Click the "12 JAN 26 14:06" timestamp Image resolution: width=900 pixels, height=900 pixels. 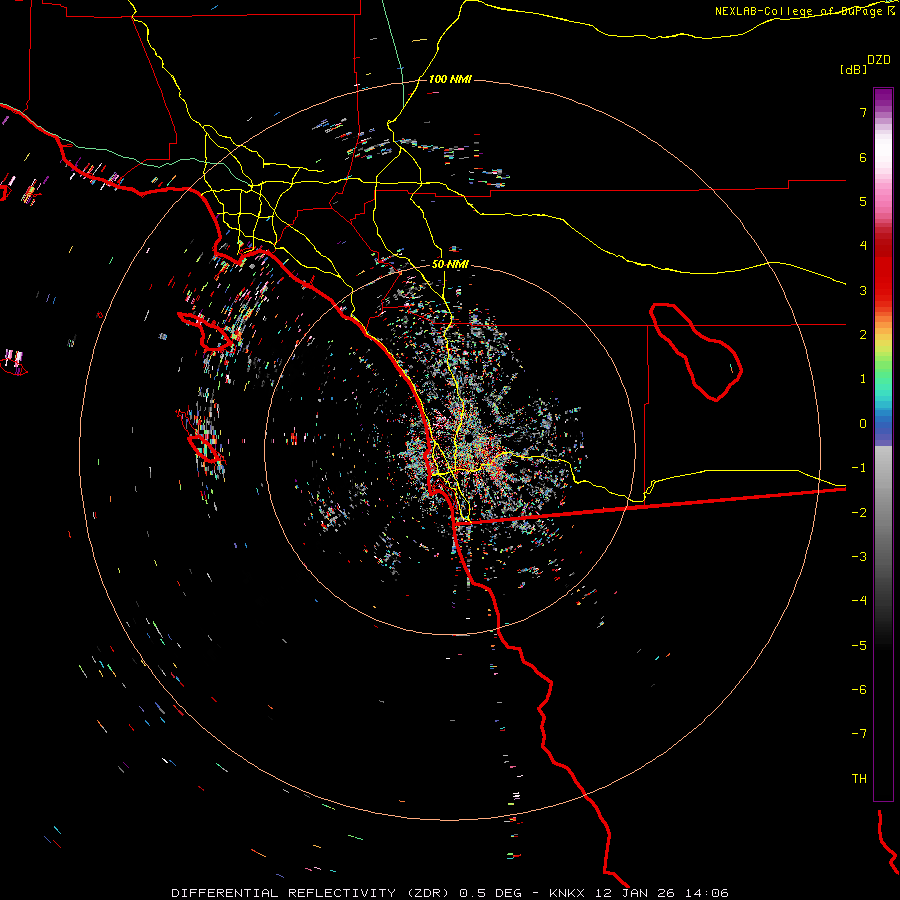pos(661,893)
